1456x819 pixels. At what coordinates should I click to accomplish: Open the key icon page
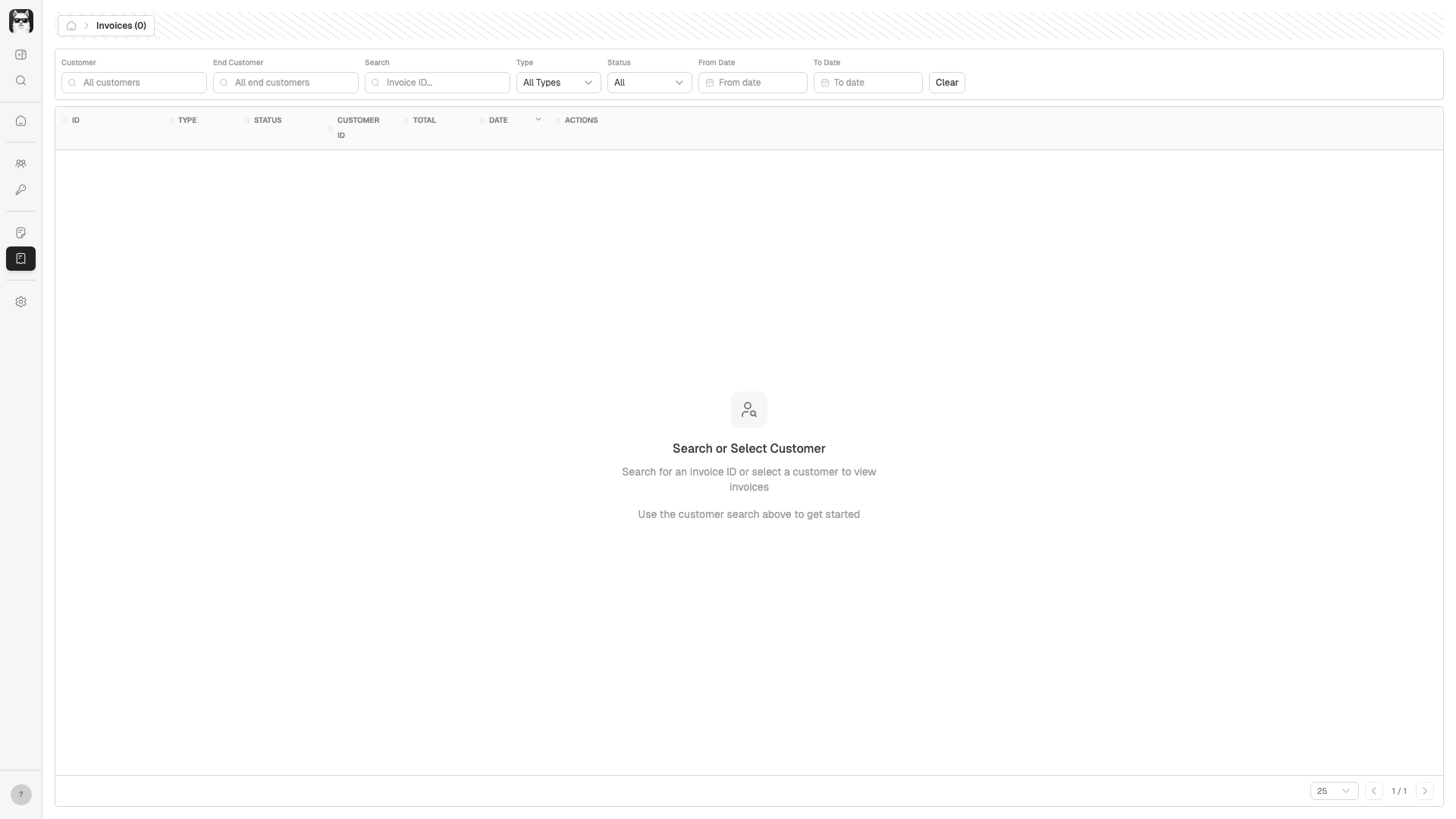(20, 190)
